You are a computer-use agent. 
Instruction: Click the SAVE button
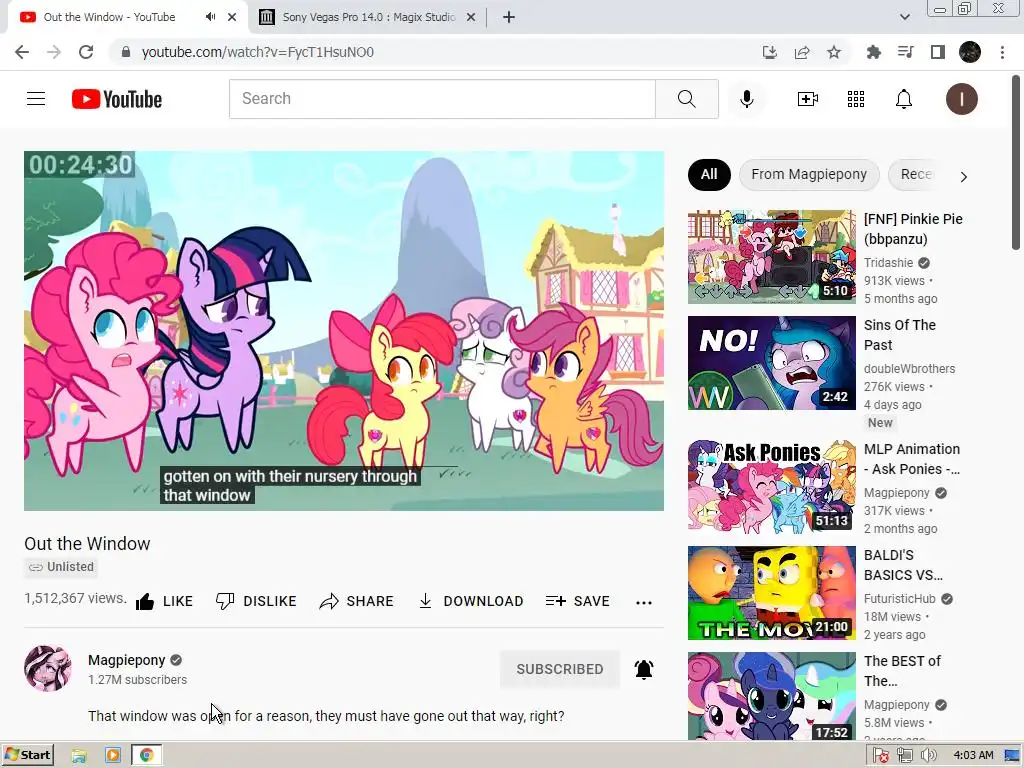(577, 601)
